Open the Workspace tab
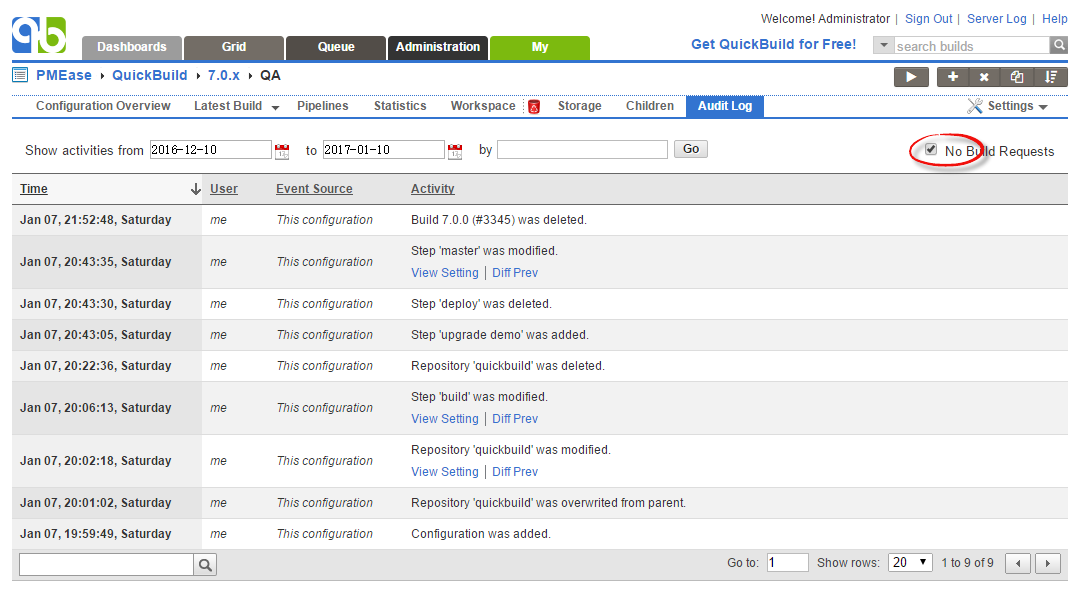This screenshot has height=589, width=1080. pos(483,106)
